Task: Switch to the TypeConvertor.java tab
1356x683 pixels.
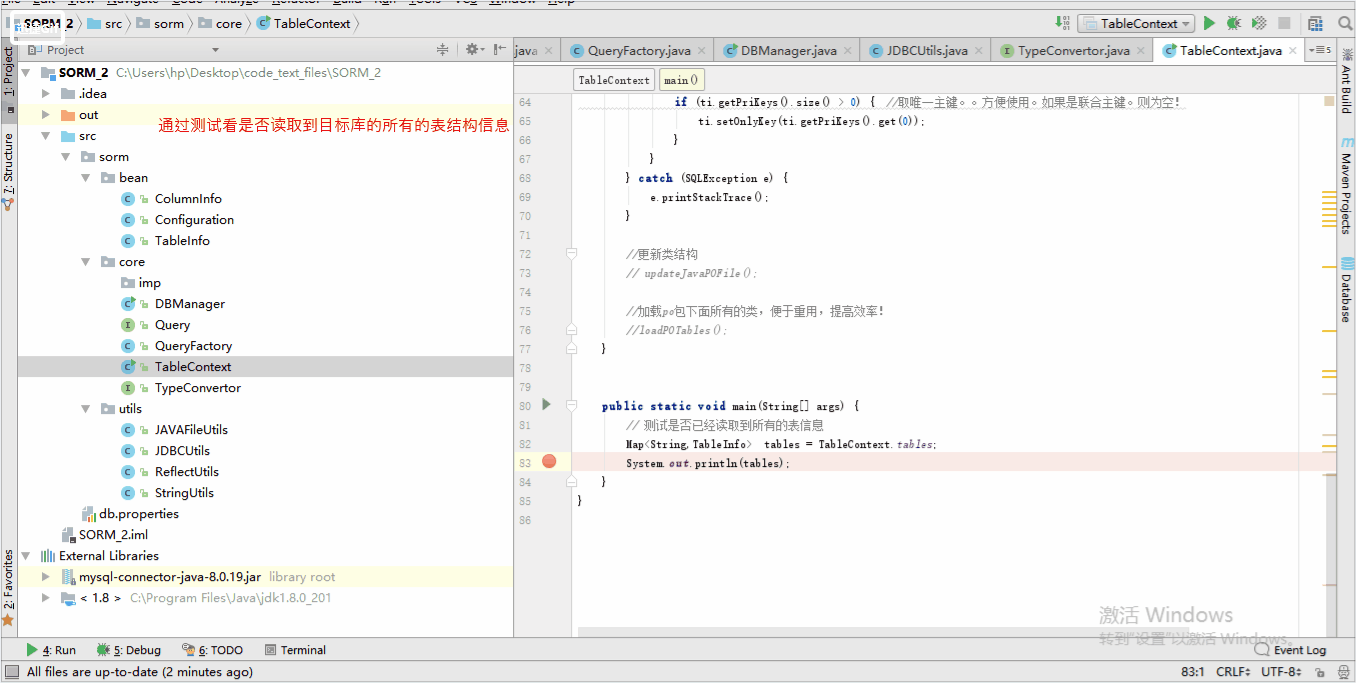Action: [x=1072, y=51]
